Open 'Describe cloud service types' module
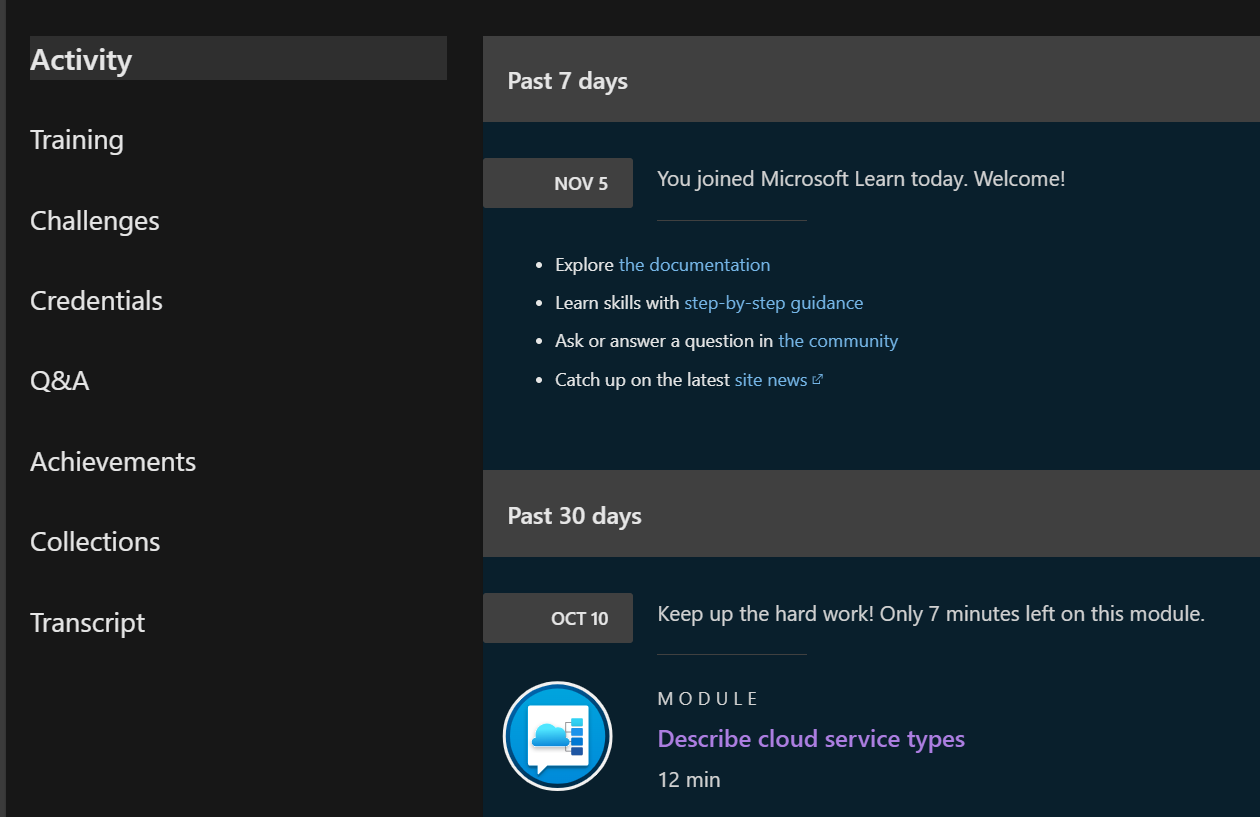Screen dimensions: 1260x817 tap(811, 739)
